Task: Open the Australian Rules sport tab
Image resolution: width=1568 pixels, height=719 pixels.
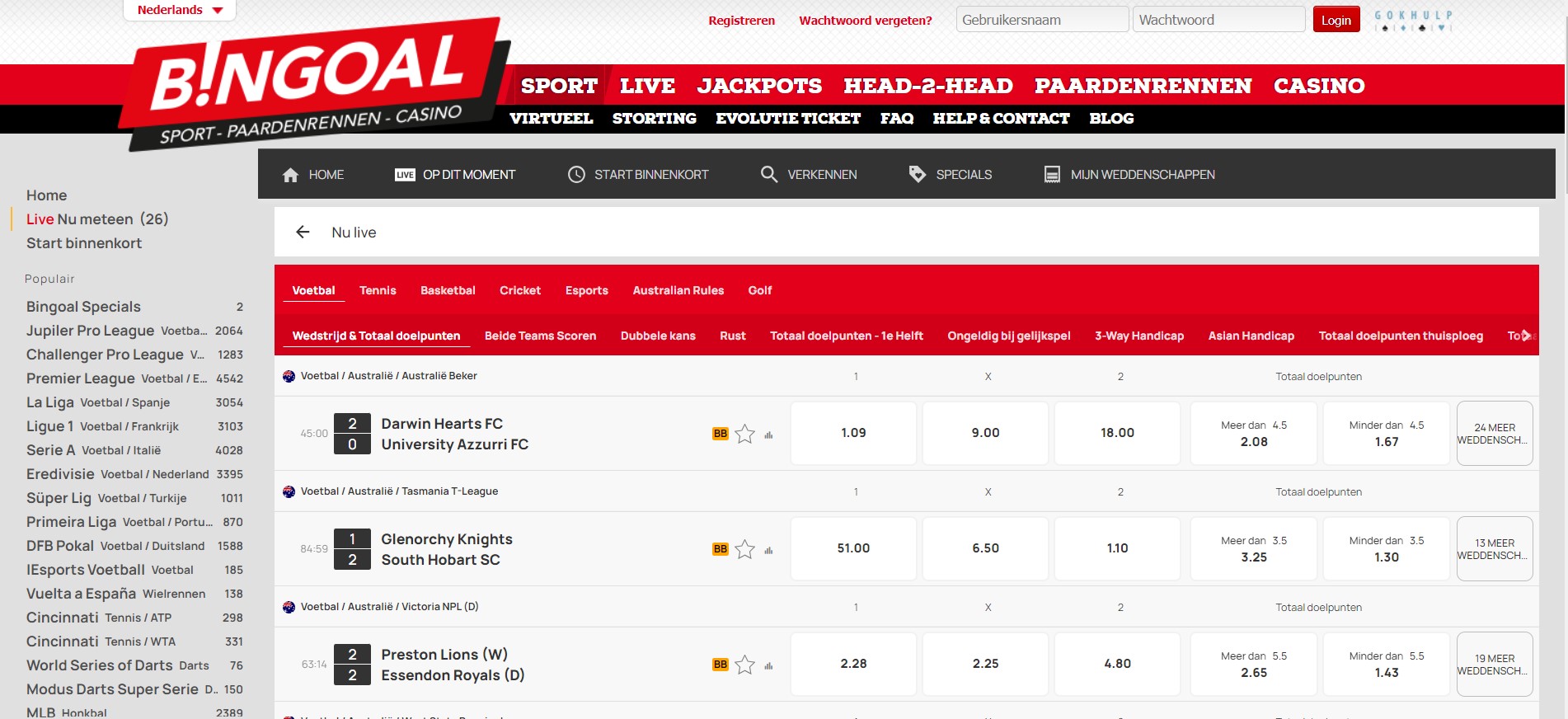Action: point(678,290)
